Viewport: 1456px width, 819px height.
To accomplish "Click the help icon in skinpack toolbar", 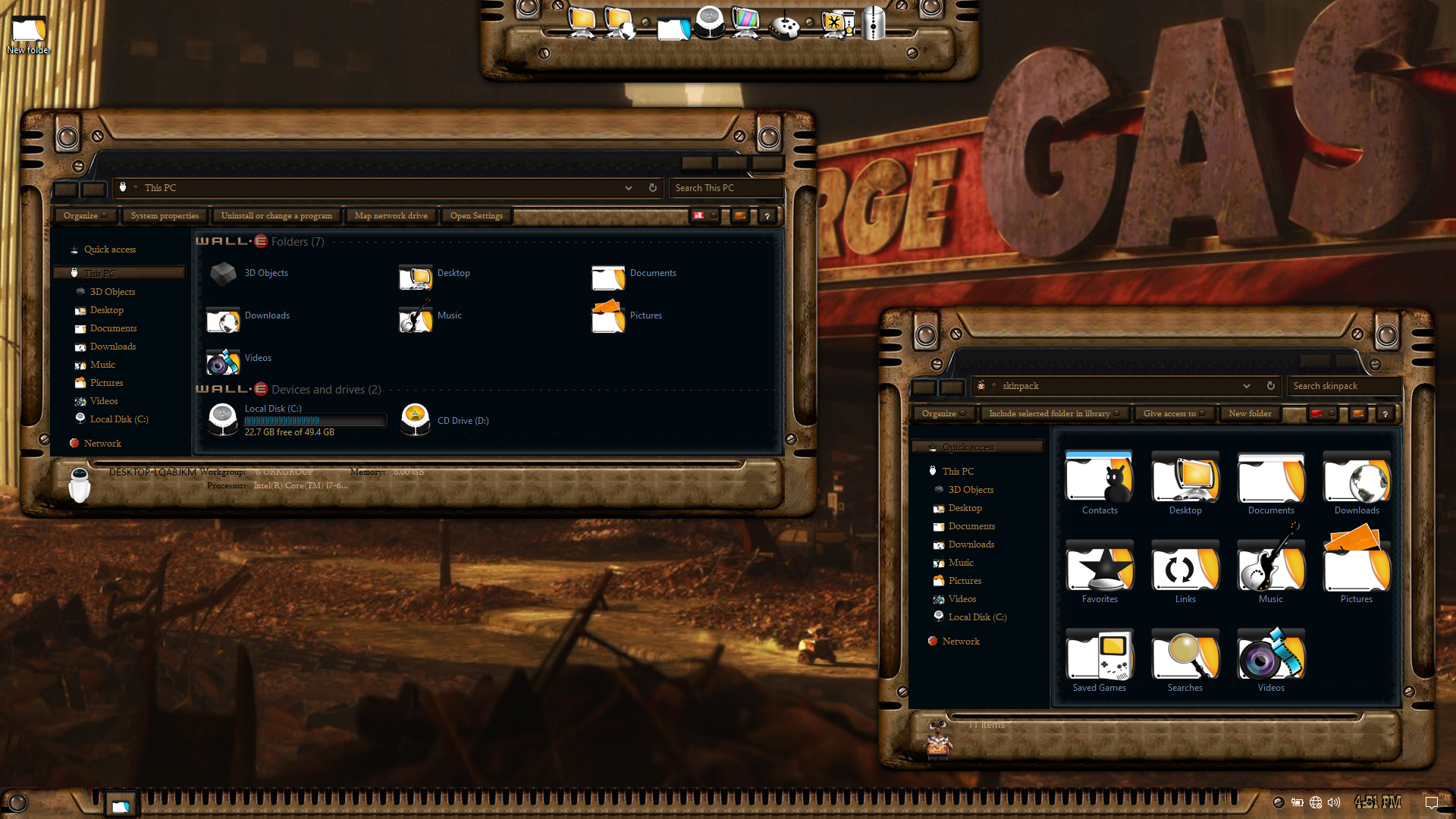I will (1385, 414).
